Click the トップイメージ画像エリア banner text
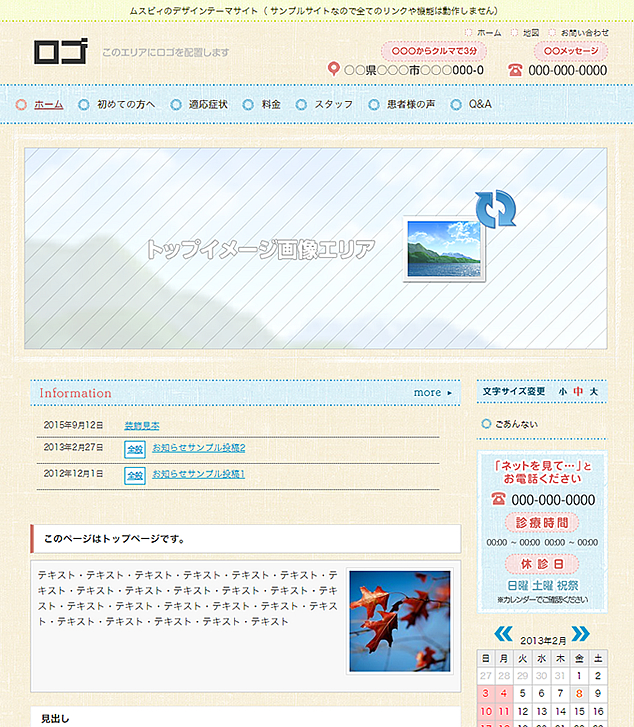 click(x=261, y=249)
